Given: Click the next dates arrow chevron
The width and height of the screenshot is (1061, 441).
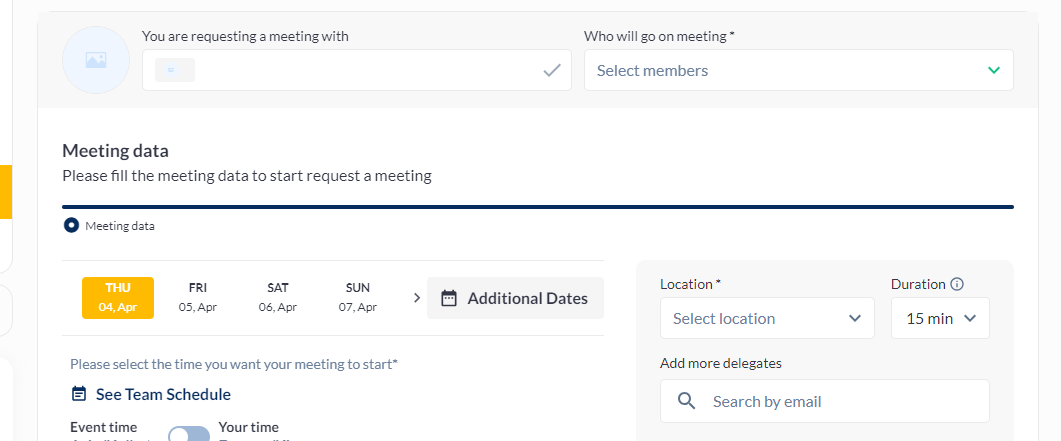Looking at the screenshot, I should pyautogui.click(x=416, y=297).
